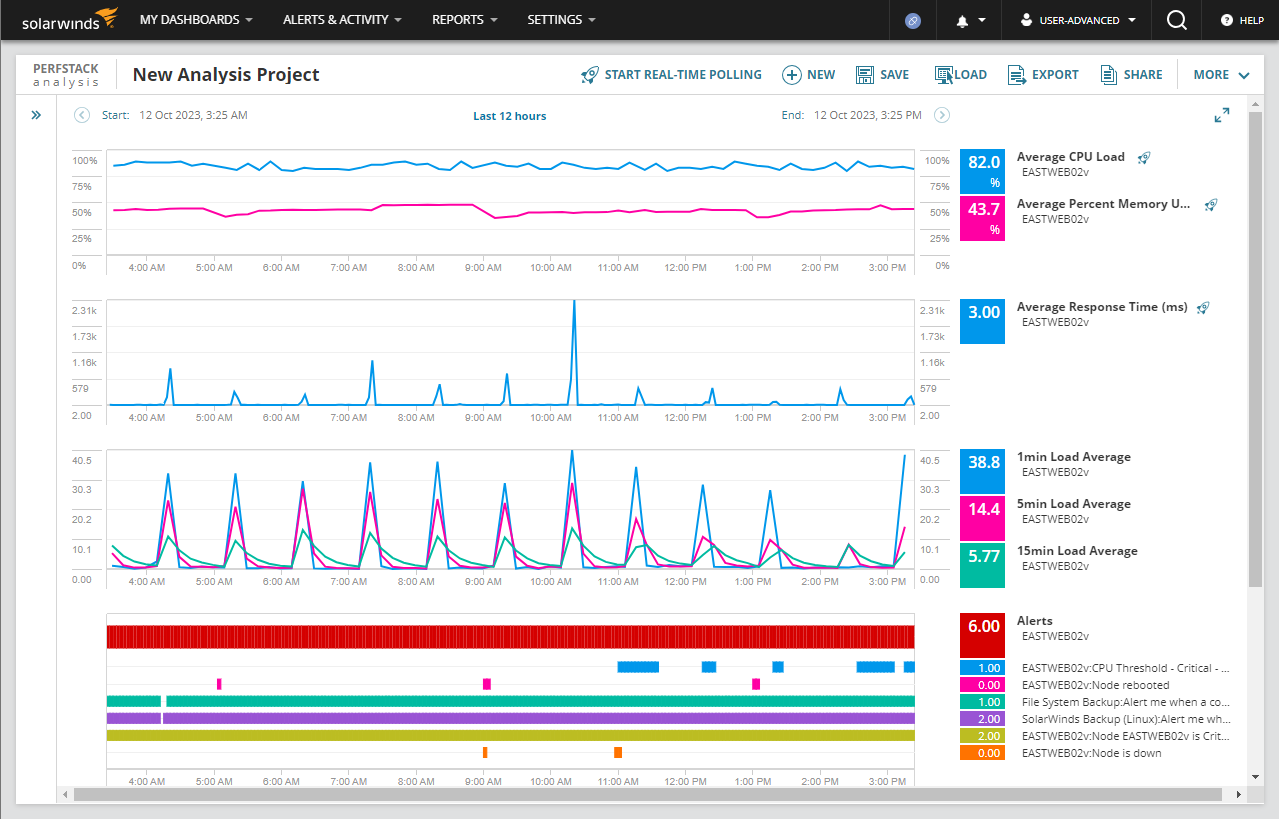This screenshot has width=1279, height=819.
Task: Click the Start date 12 Oct 2023, 3:25 AM
Action: [193, 115]
